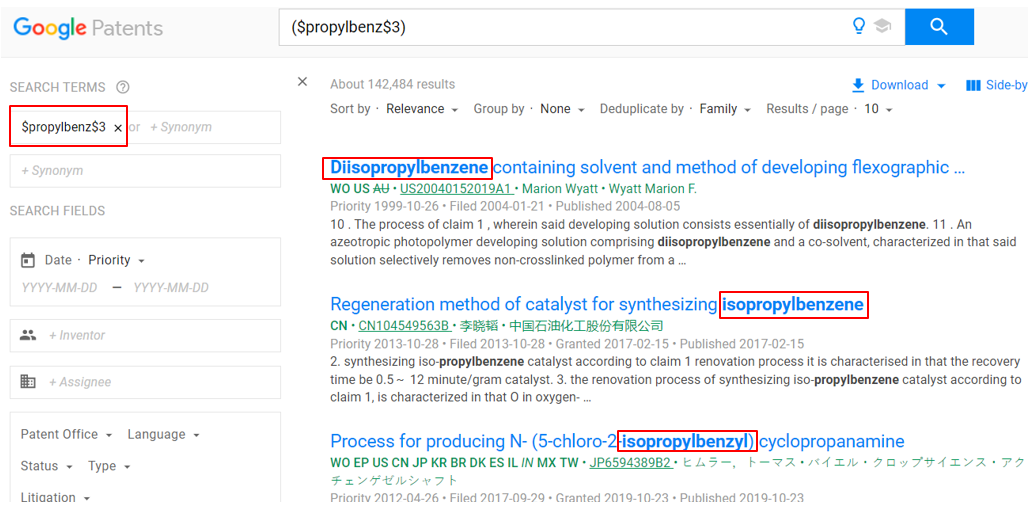This screenshot has height=506, width=1034.
Task: Click inventor name Marion Wyatt
Action: tap(561, 189)
